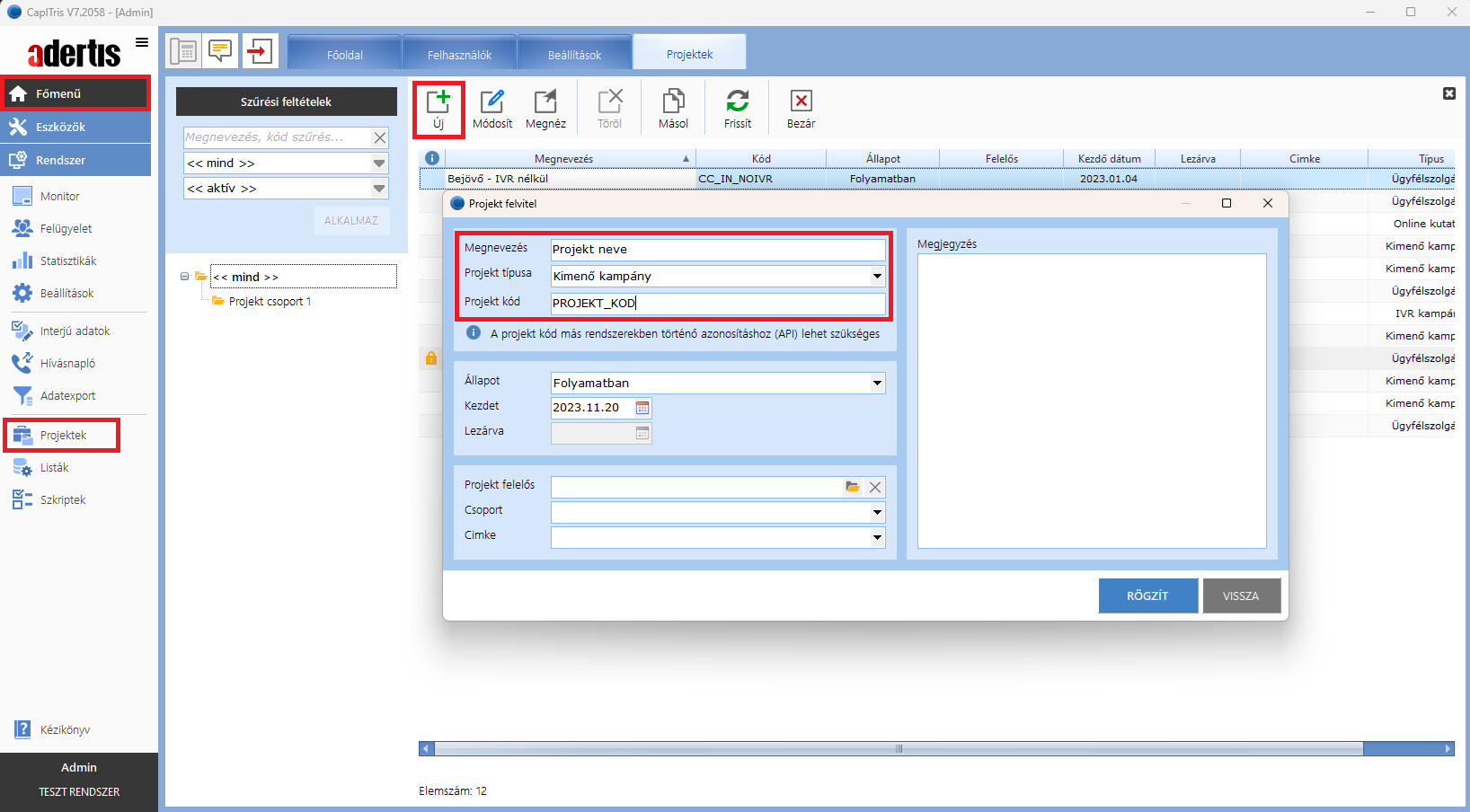The image size is (1470, 812).
Task: Click the horizontal scrollbar under the table
Action: pyautogui.click(x=899, y=748)
